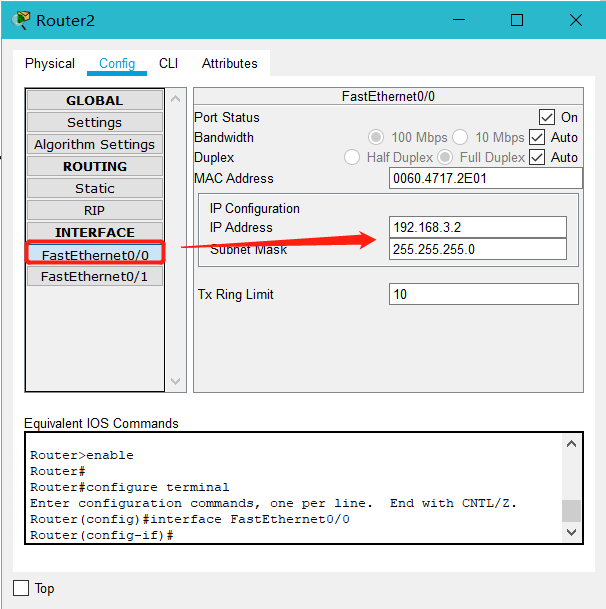The image size is (606, 609).
Task: Click the Equivalent IOS Commands label
Action: tap(101, 423)
